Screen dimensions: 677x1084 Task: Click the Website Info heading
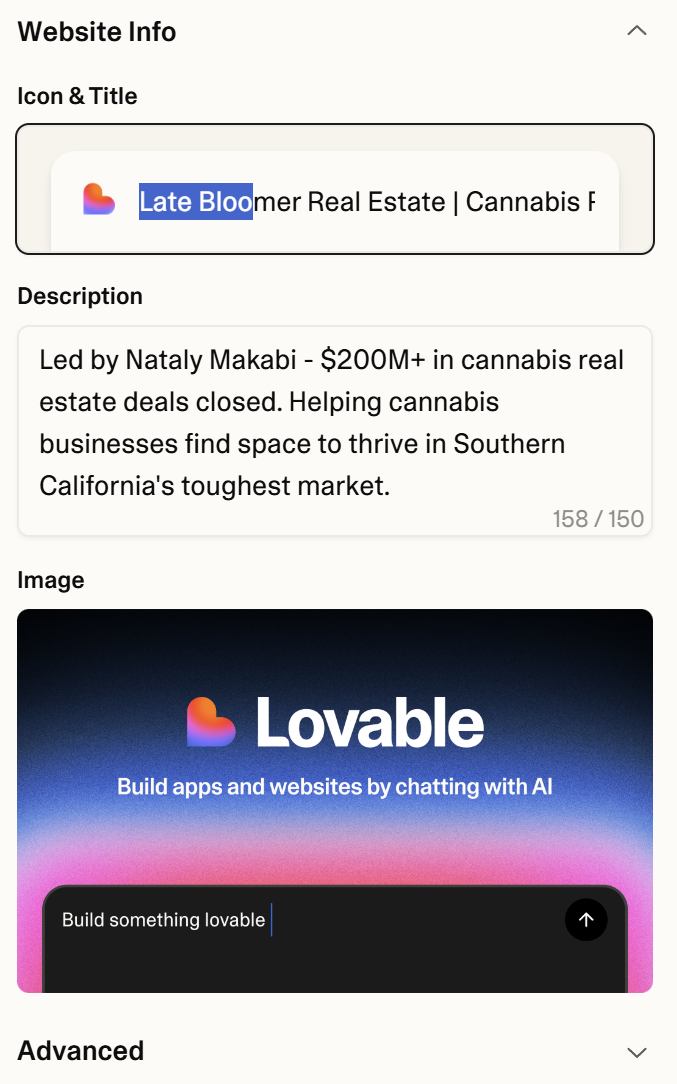coord(97,32)
